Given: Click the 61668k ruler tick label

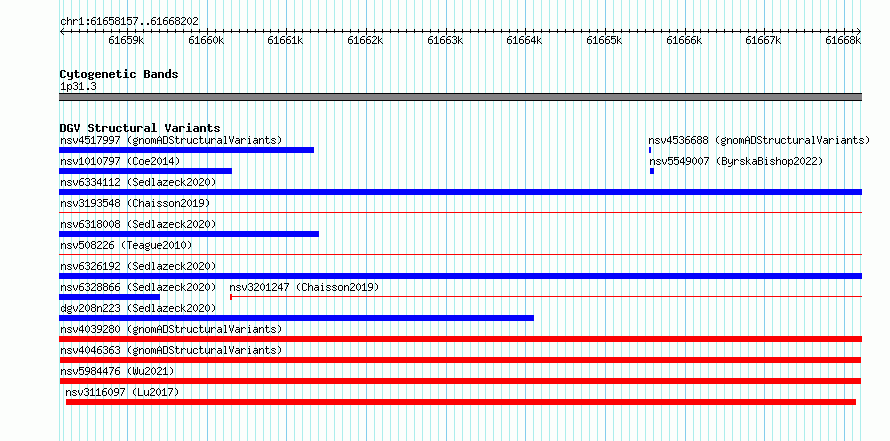Looking at the screenshot, I should click(844, 40).
